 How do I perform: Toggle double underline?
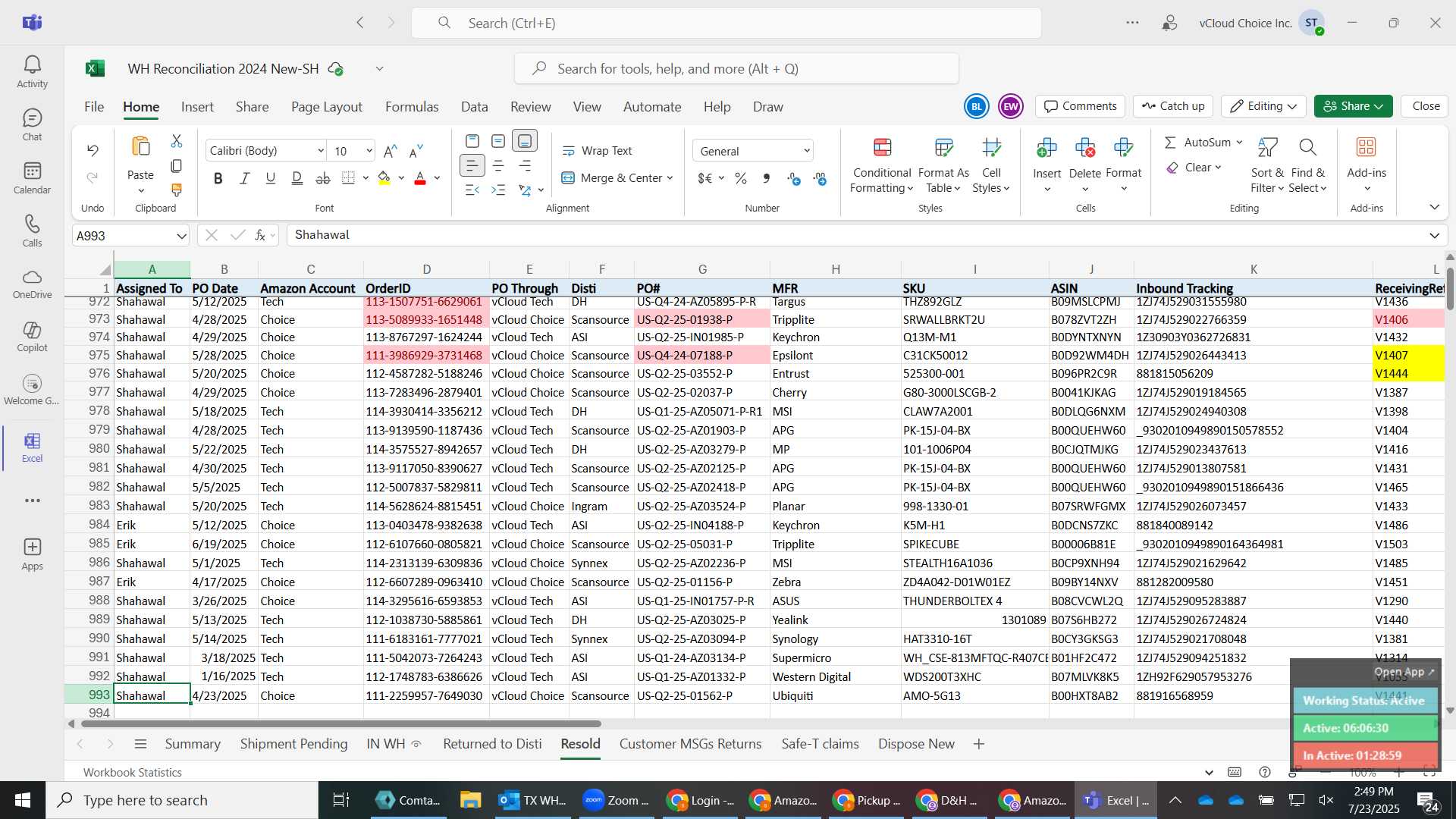[297, 178]
